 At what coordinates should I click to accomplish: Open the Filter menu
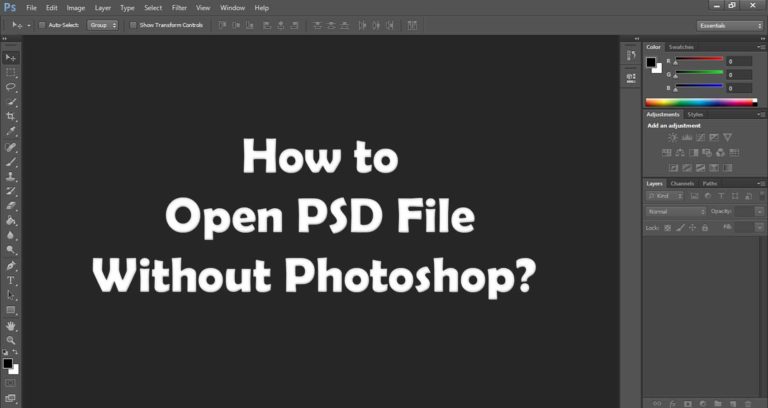pos(179,8)
